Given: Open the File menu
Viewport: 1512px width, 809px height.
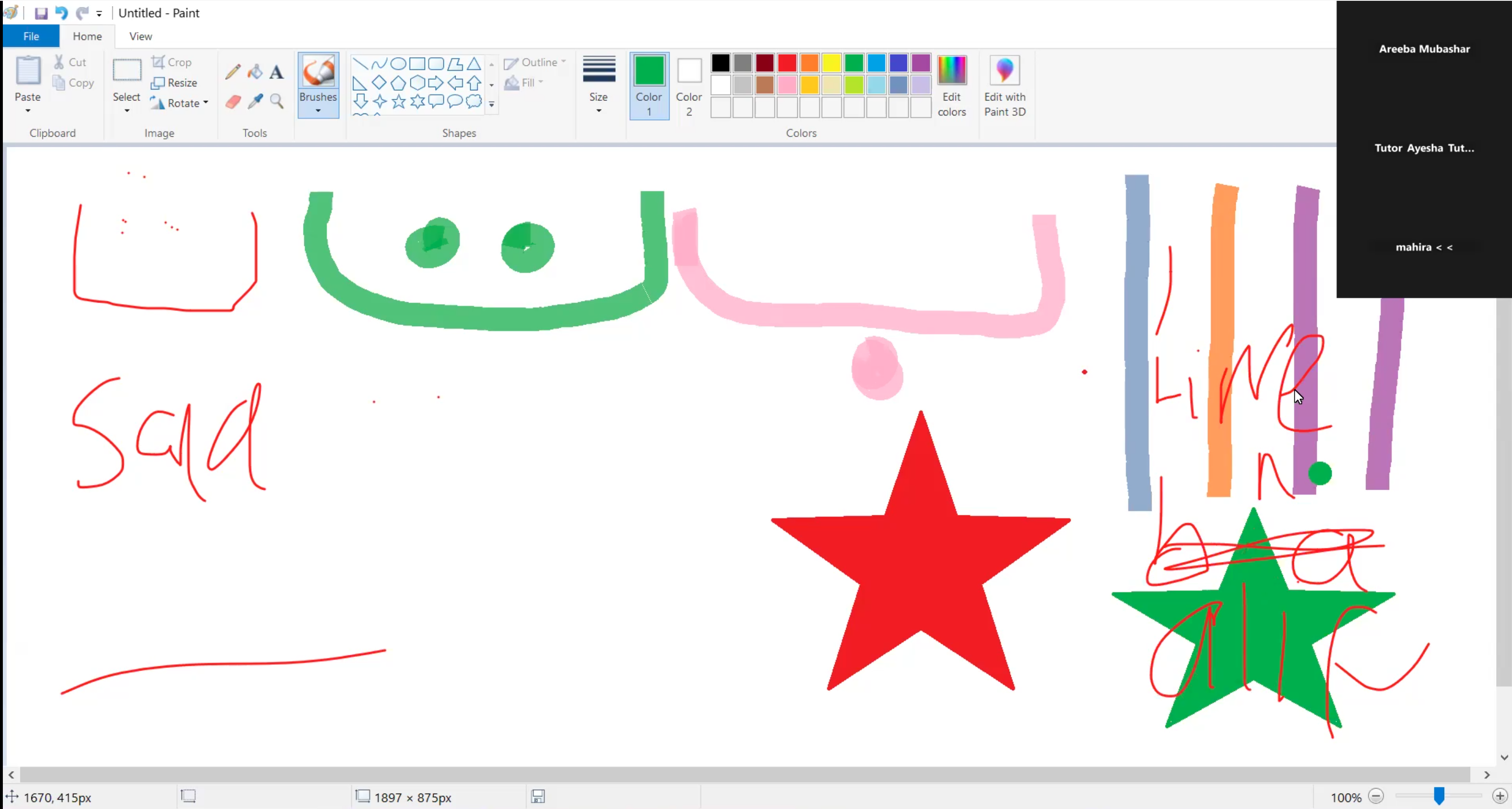Looking at the screenshot, I should [31, 36].
